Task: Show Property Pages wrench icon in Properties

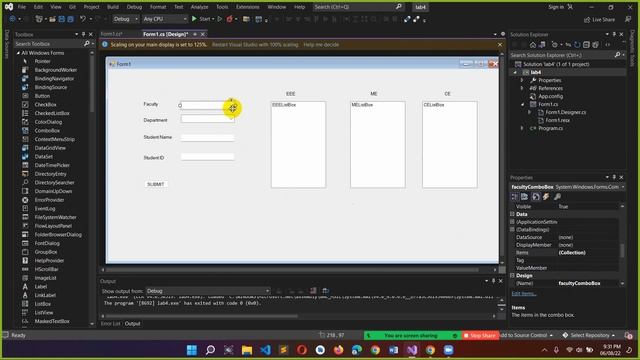Action: click(557, 197)
